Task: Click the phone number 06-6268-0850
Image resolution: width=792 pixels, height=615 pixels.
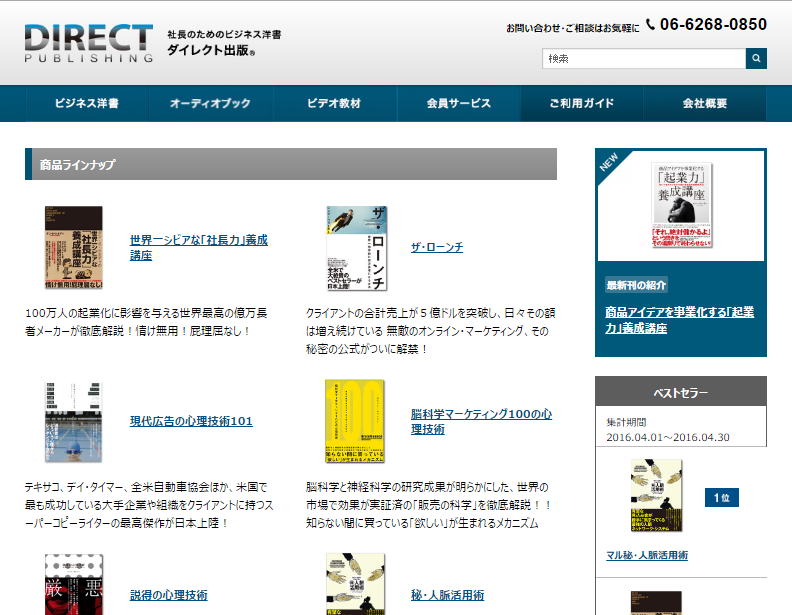Action: point(713,24)
